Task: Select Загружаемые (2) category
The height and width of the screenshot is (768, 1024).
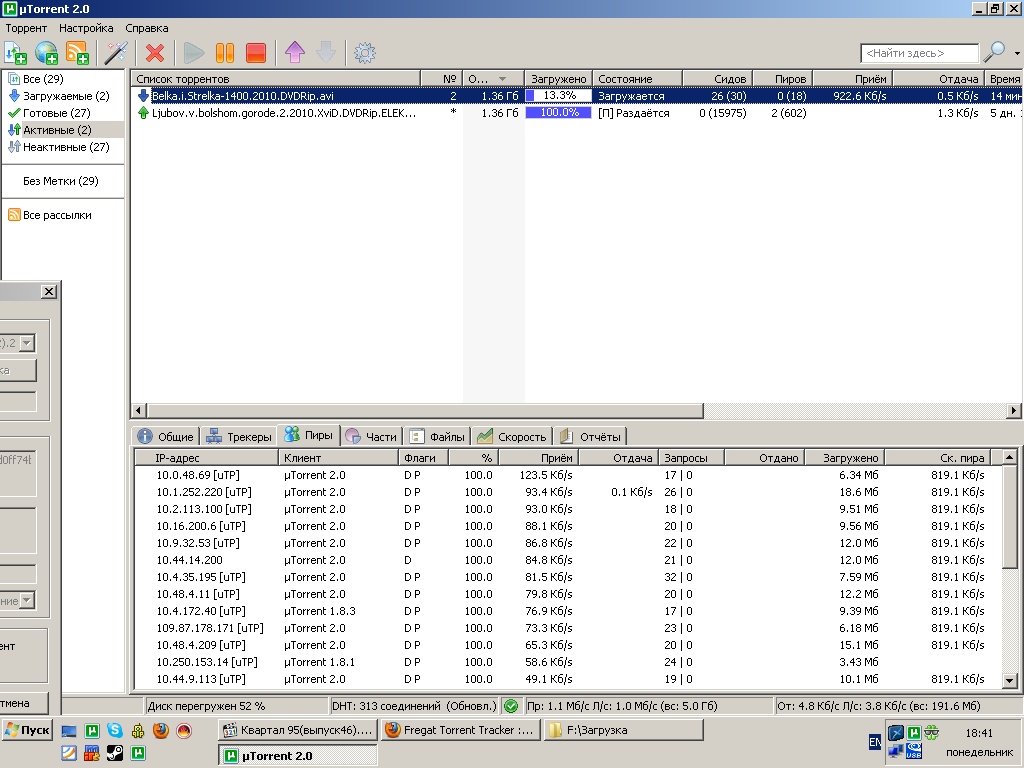Action: [x=66, y=96]
